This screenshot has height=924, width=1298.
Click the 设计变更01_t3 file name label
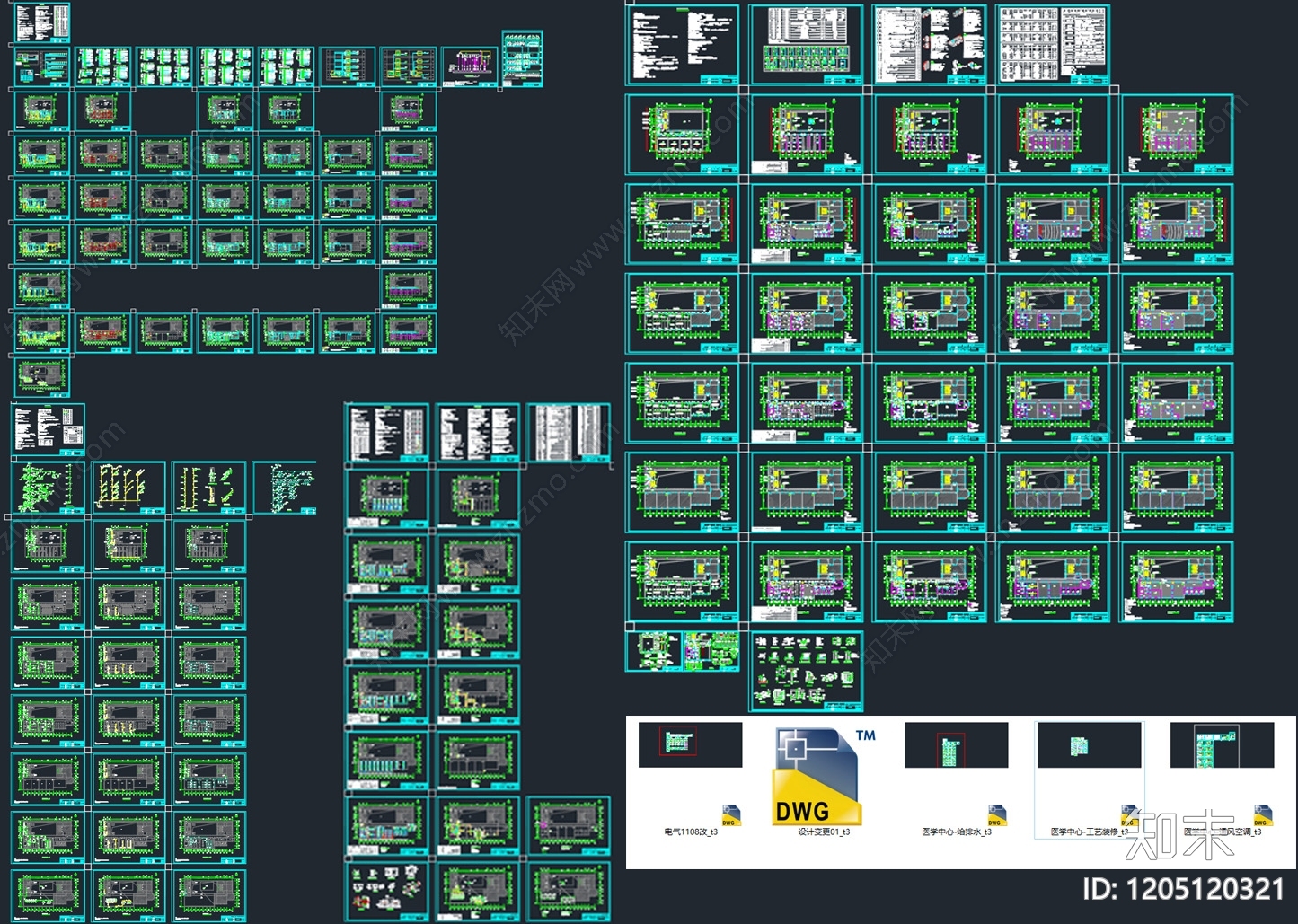[824, 832]
